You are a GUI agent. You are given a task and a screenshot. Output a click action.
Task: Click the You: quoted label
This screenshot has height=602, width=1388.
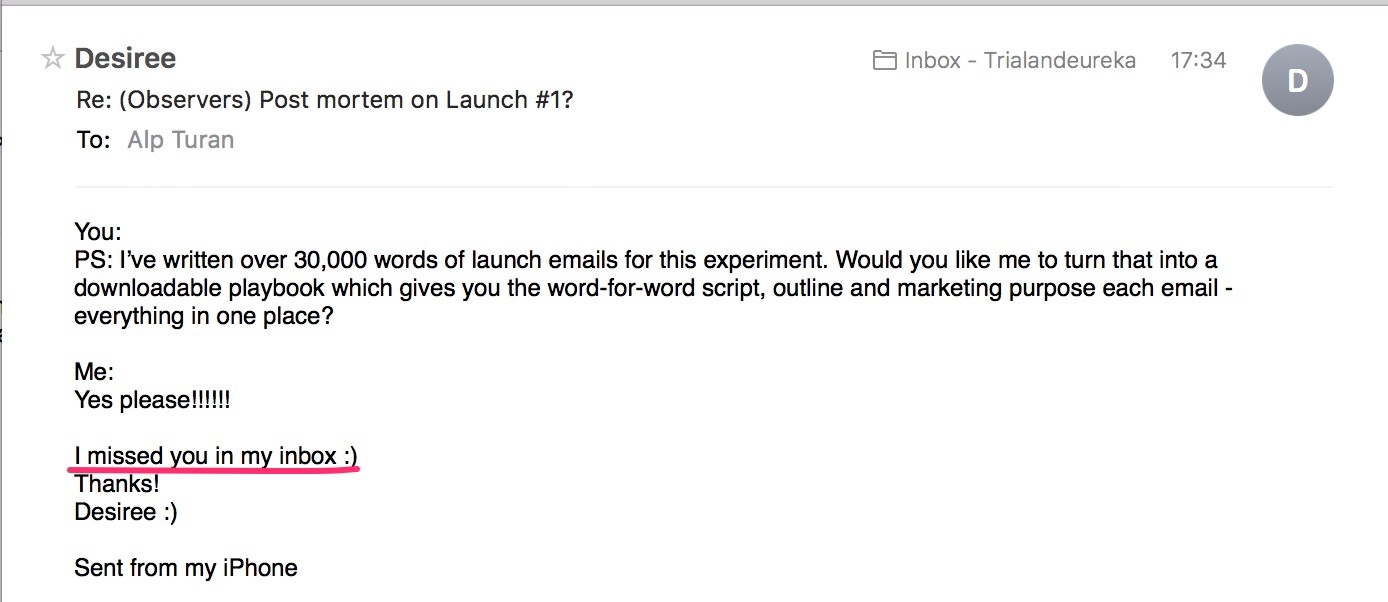pos(98,232)
